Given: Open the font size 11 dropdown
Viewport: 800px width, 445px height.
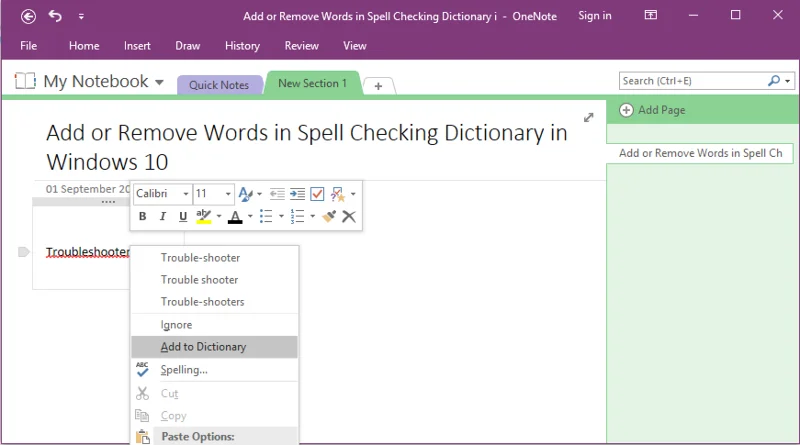Looking at the screenshot, I should point(228,194).
